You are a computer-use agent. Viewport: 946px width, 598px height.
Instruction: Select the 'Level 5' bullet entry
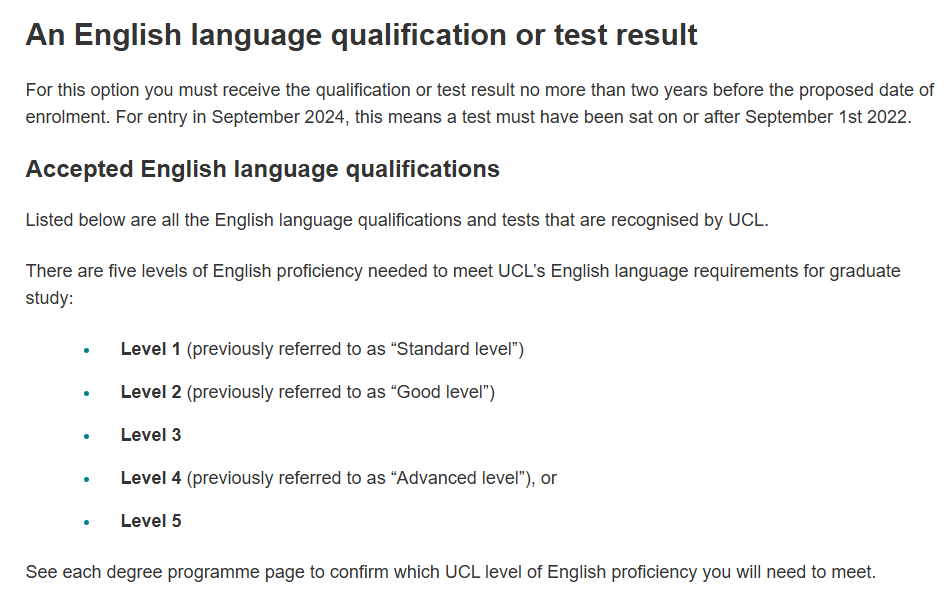pyautogui.click(x=151, y=521)
